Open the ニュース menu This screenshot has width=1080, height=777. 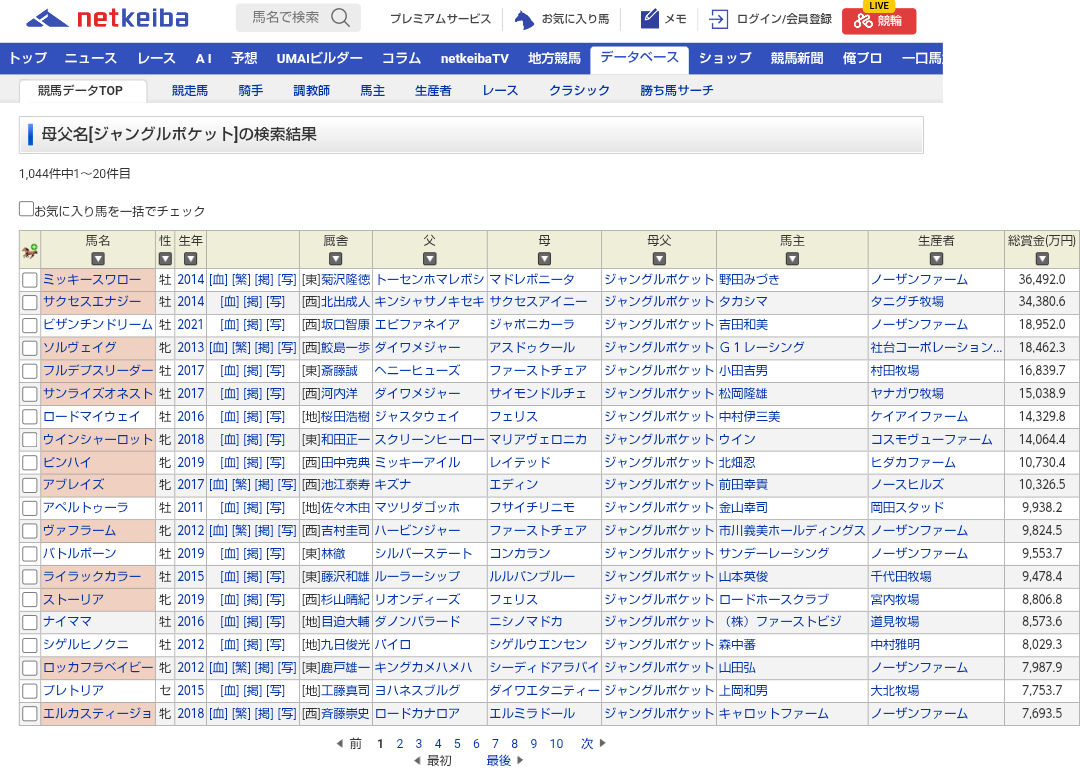click(x=91, y=59)
